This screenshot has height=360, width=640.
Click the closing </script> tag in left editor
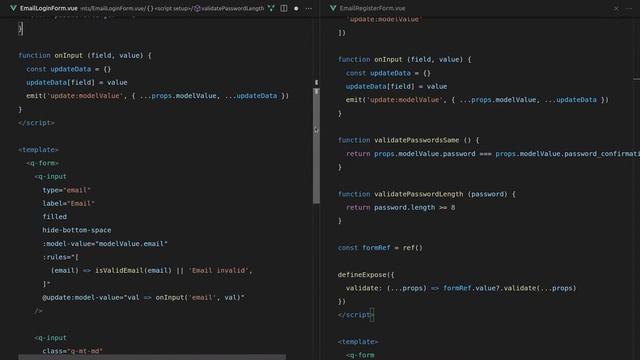point(36,123)
